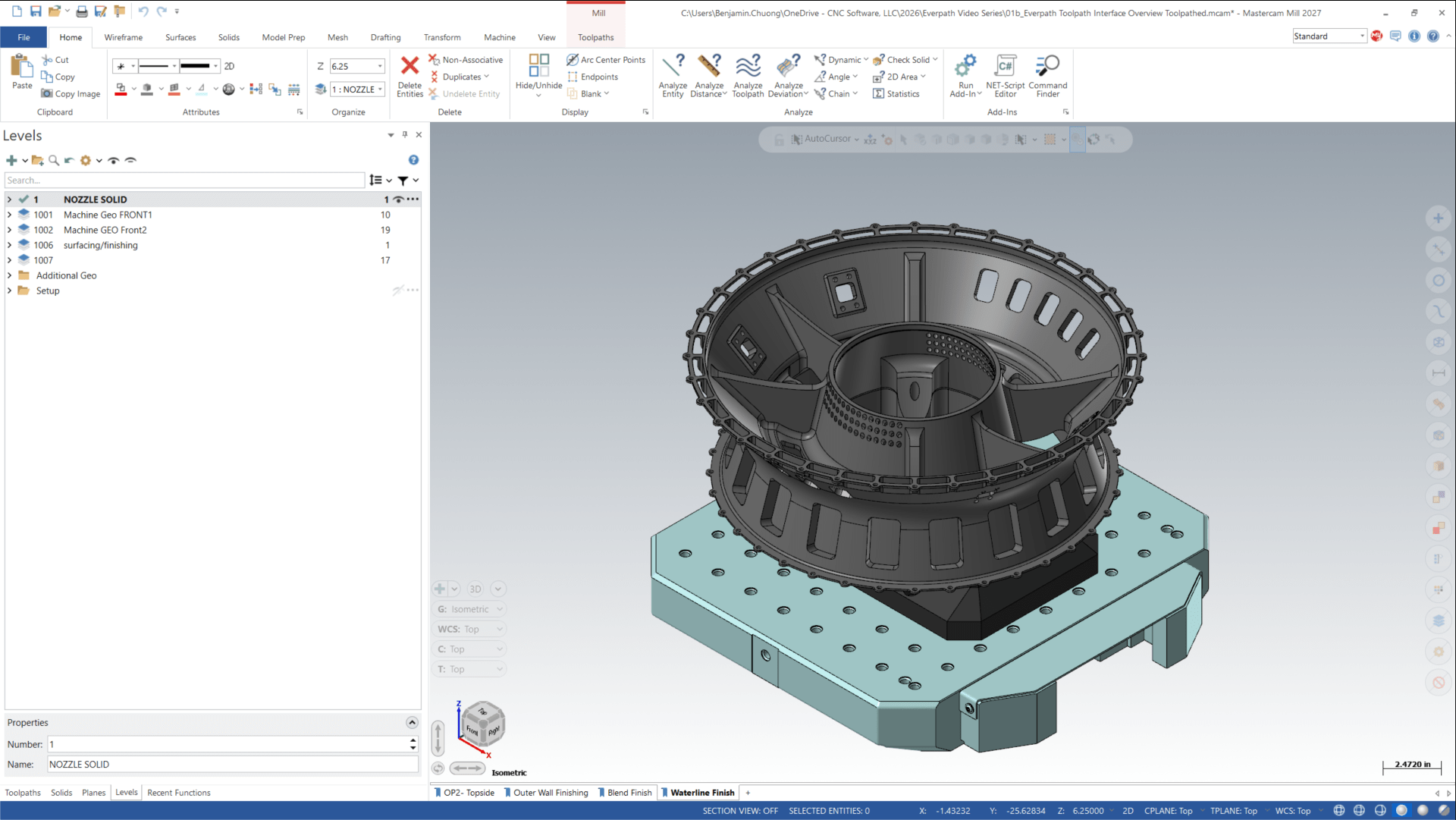1456x820 pixels.
Task: Click the red wireframe color swatch
Action: (121, 90)
